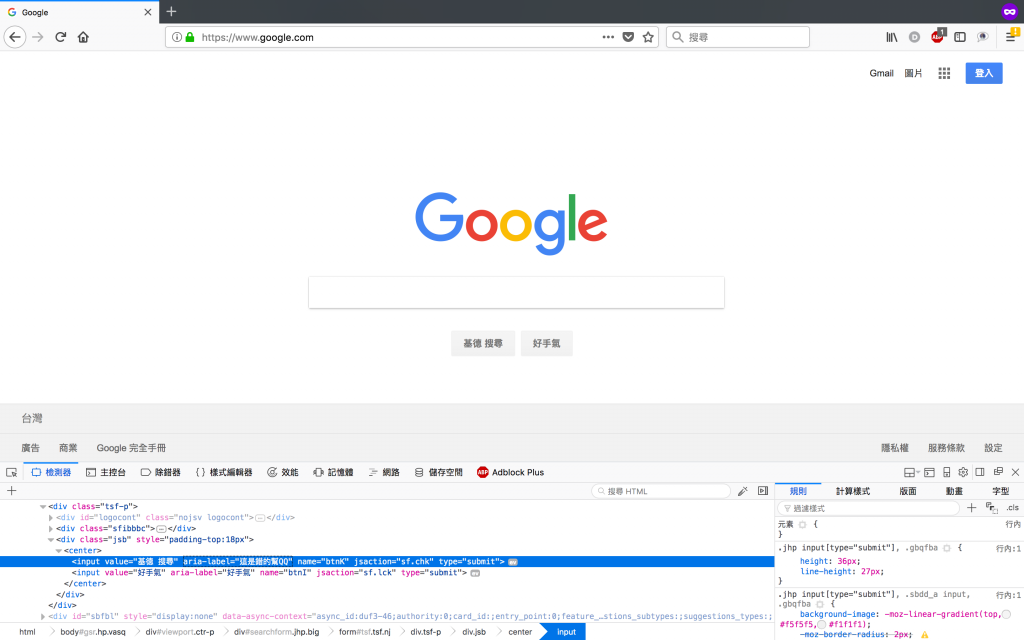Toggle the .cls class panel
The width and height of the screenshot is (1024, 640).
pos(1012,507)
